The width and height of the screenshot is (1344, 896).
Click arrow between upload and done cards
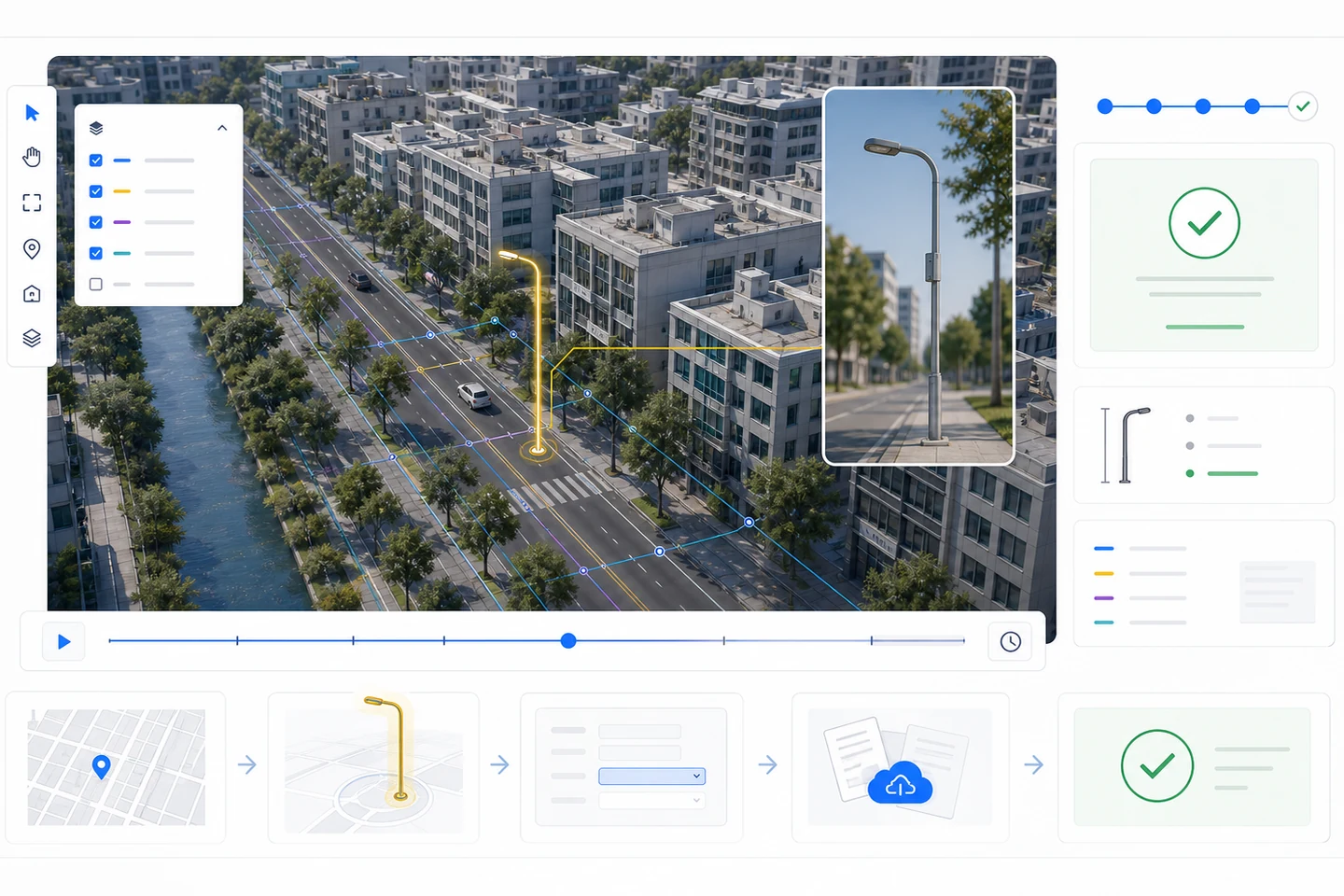tap(1033, 765)
